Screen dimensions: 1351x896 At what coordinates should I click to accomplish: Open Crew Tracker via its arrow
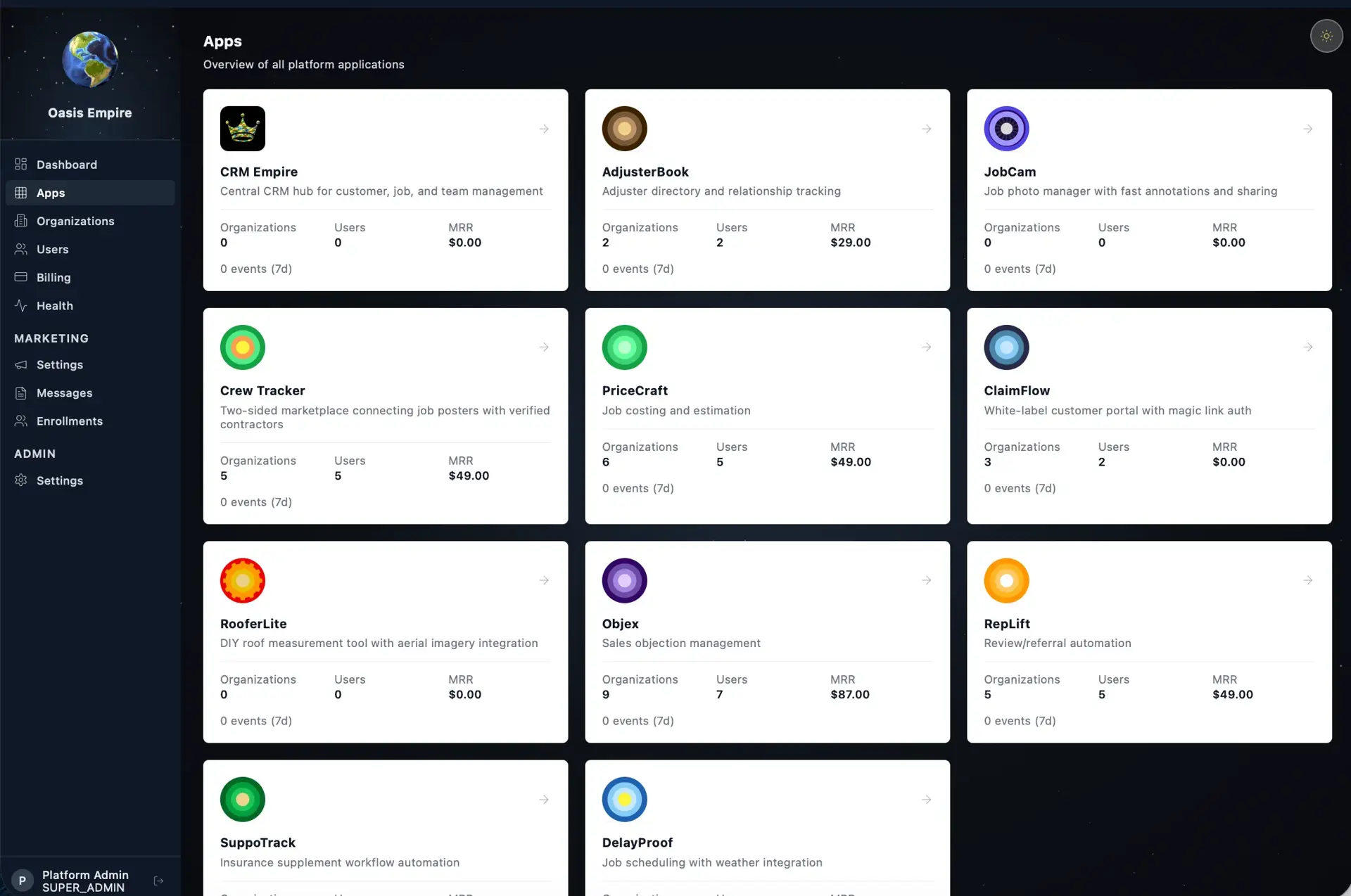(544, 347)
